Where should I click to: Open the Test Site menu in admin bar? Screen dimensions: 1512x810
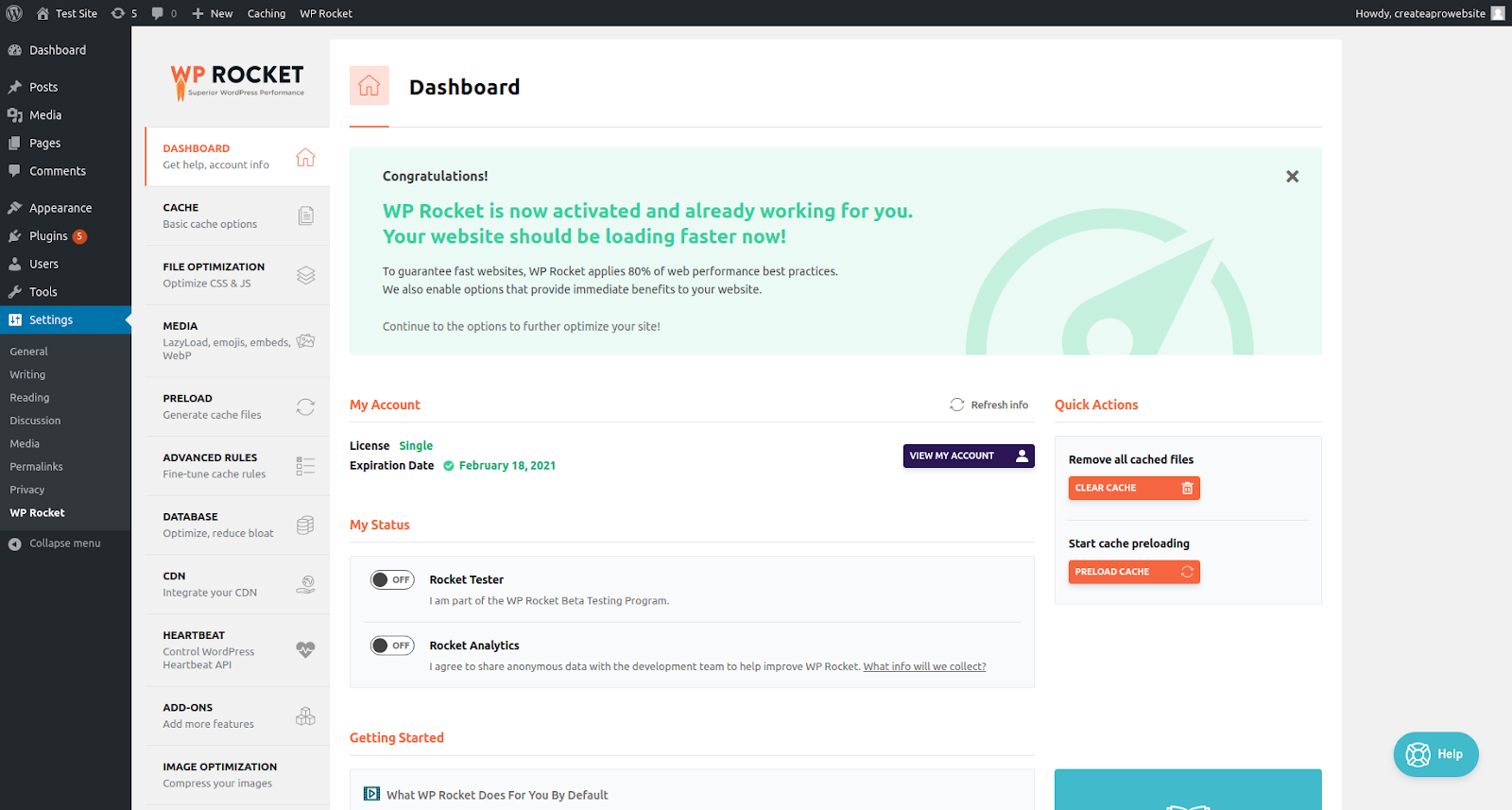(66, 13)
